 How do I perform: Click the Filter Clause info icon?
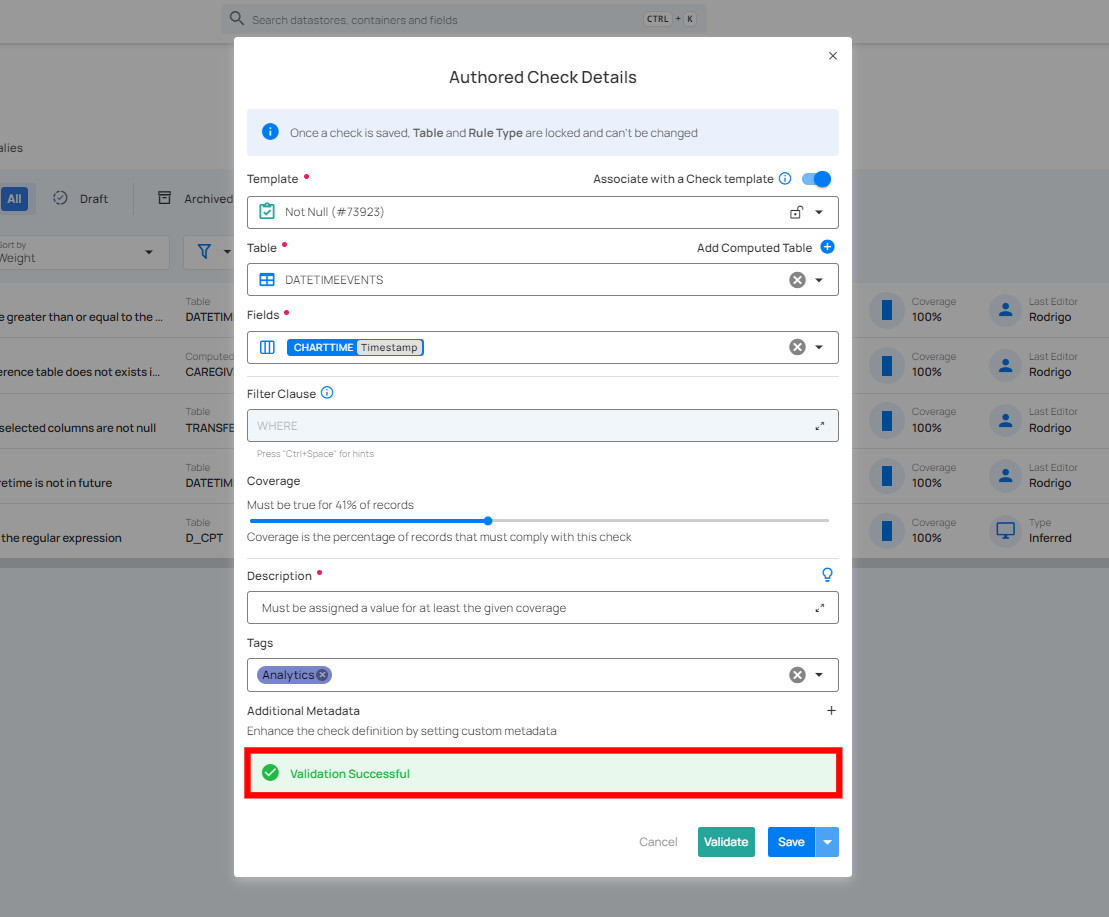(327, 392)
